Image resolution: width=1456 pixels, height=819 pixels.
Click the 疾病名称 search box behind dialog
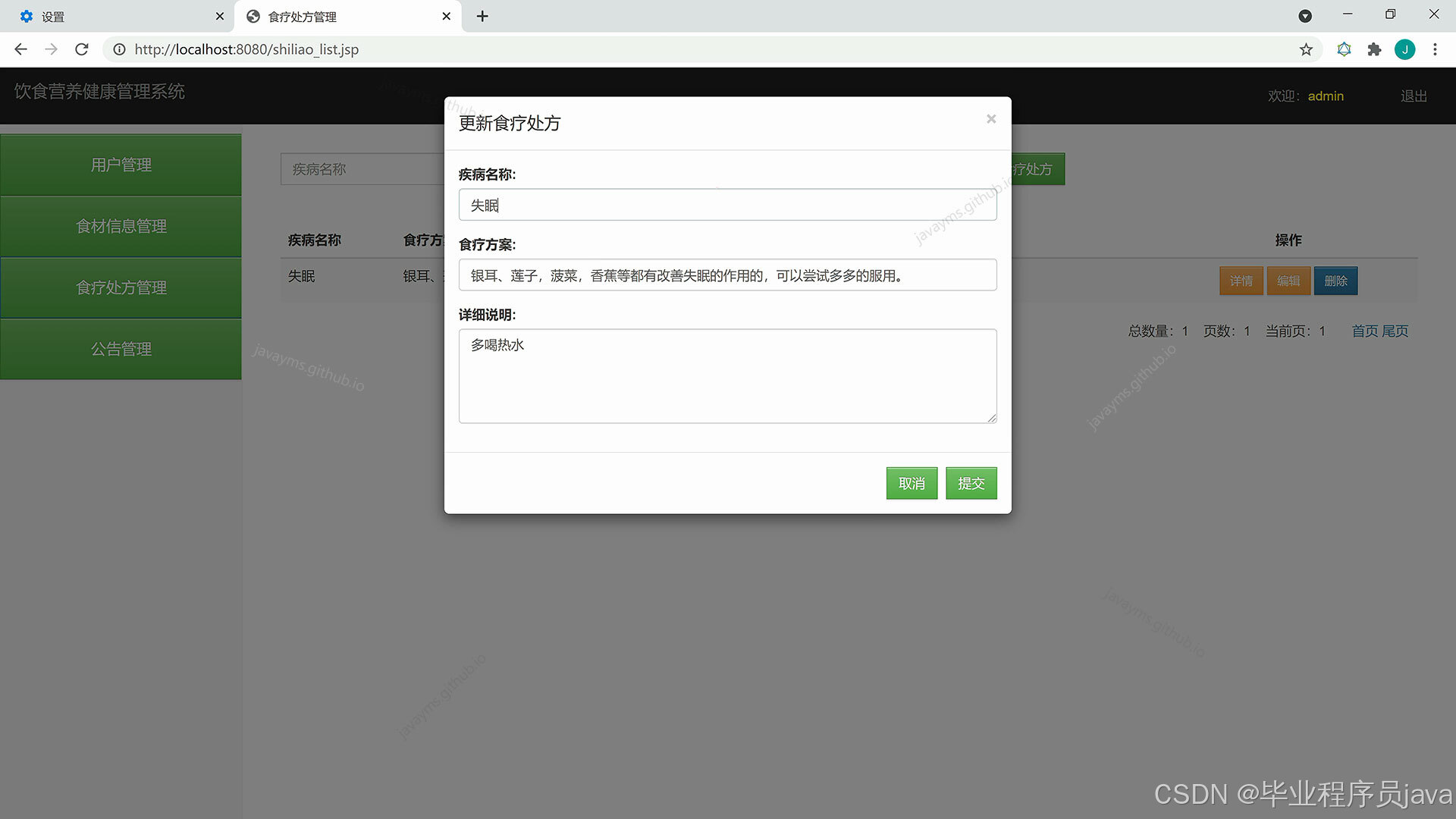click(x=362, y=169)
